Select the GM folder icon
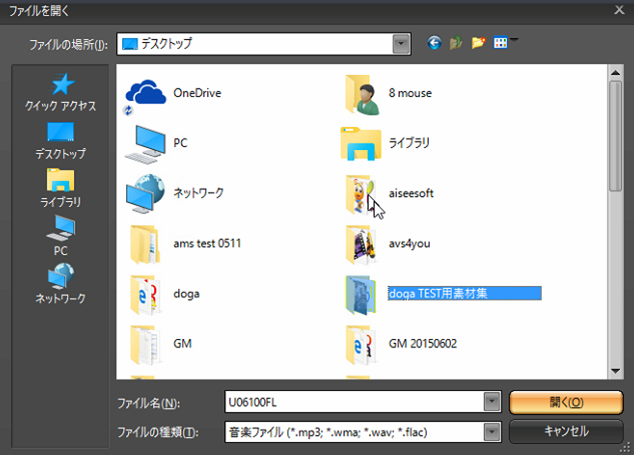The image size is (634, 455). pyautogui.click(x=145, y=345)
